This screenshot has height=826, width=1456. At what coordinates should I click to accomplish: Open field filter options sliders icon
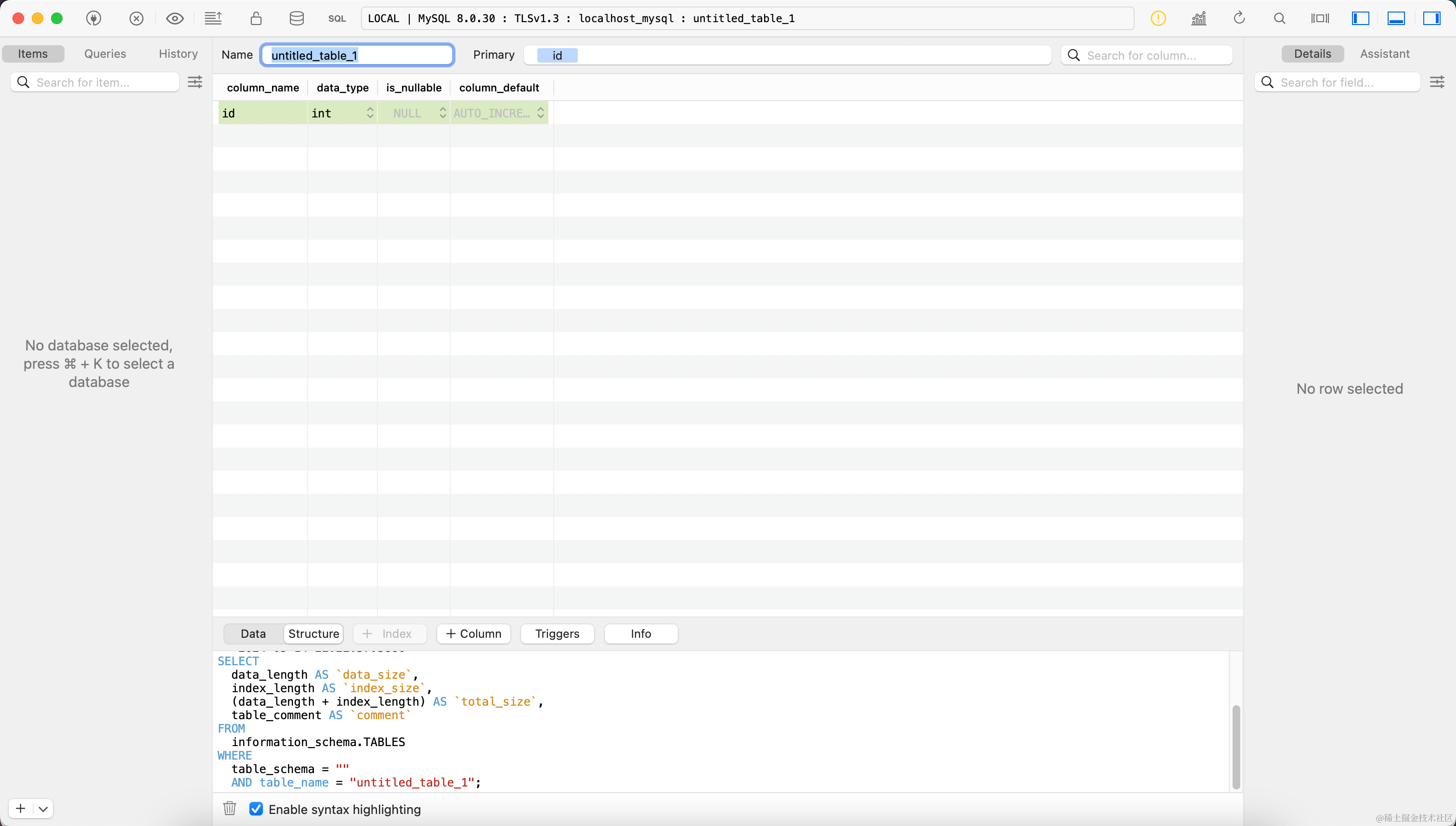(1437, 82)
